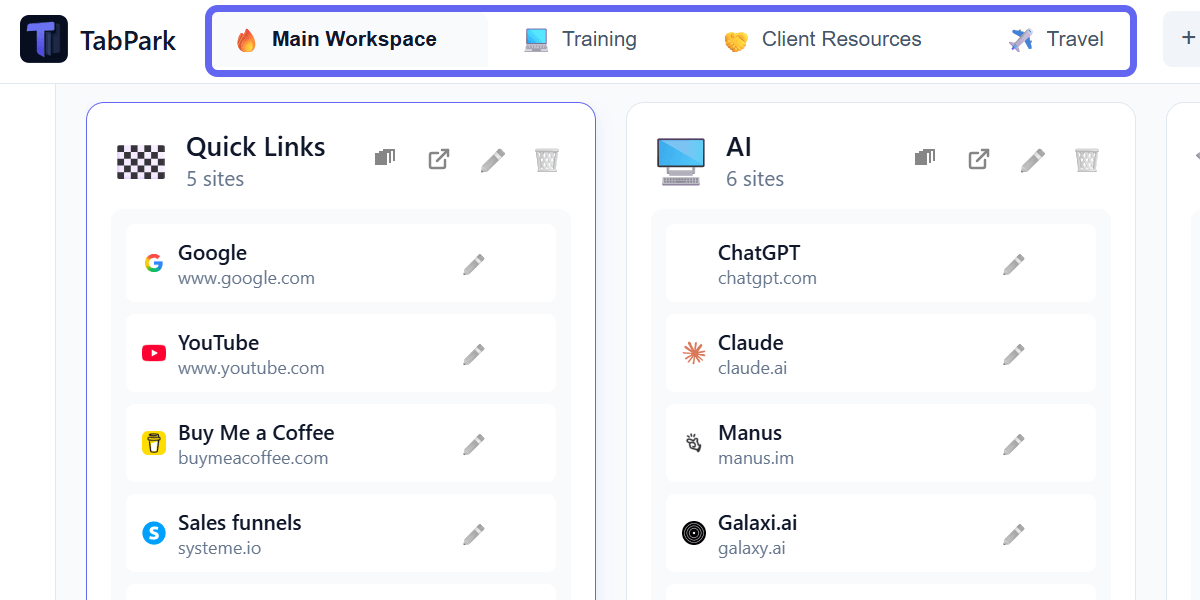
Task: Edit the Google link pencil icon
Action: point(474,264)
